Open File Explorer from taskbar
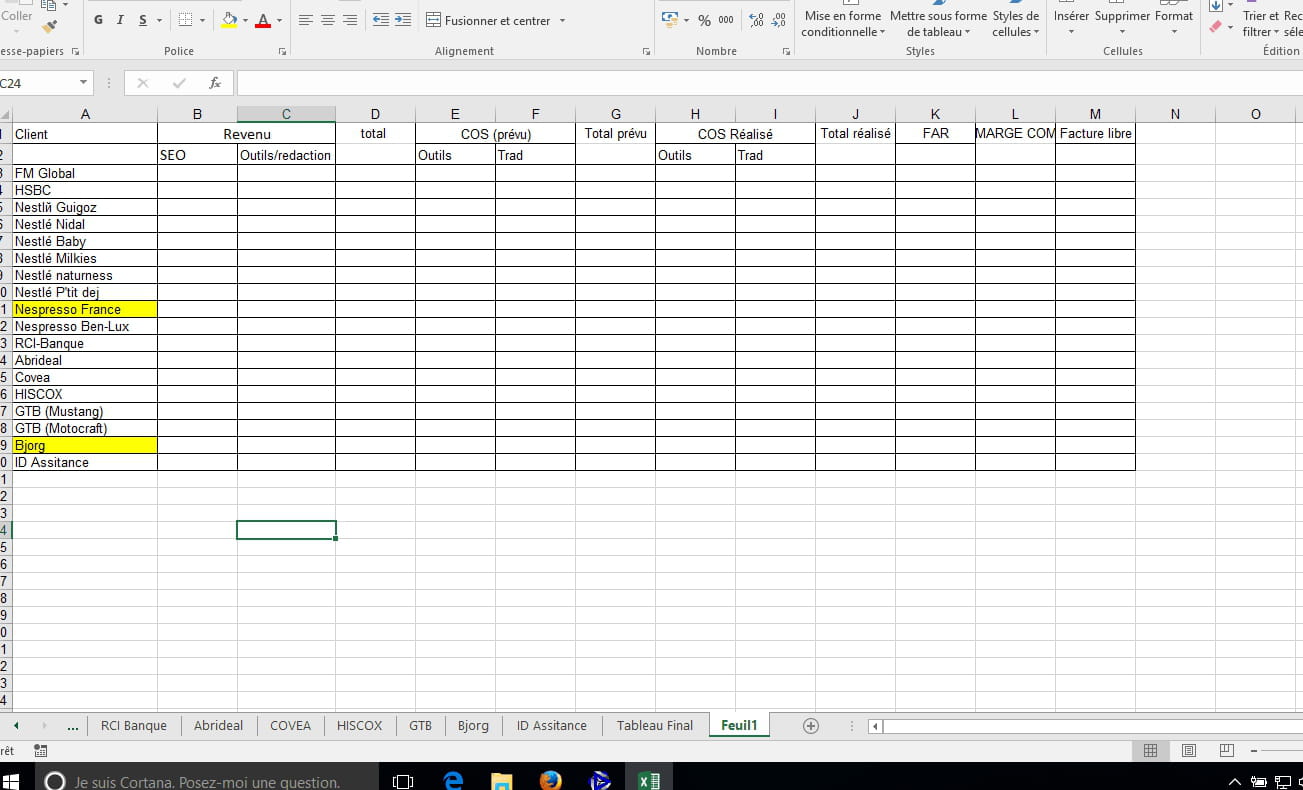The image size is (1303, 790). (x=502, y=781)
